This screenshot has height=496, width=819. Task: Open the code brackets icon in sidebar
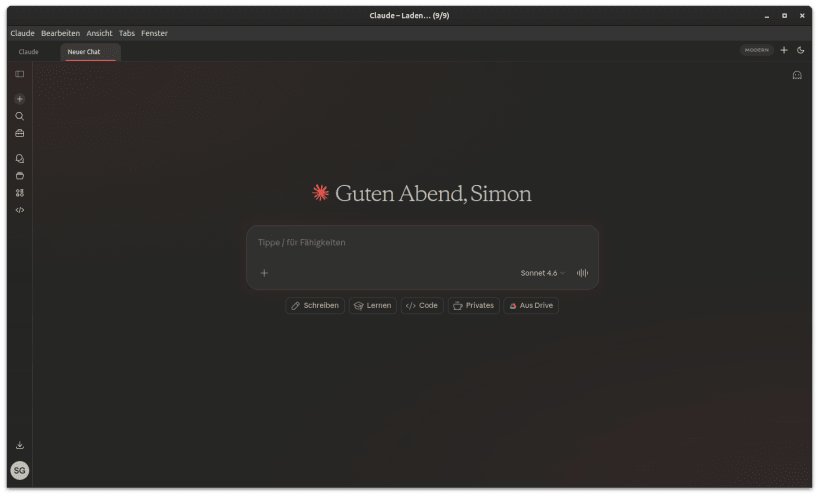coord(19,210)
